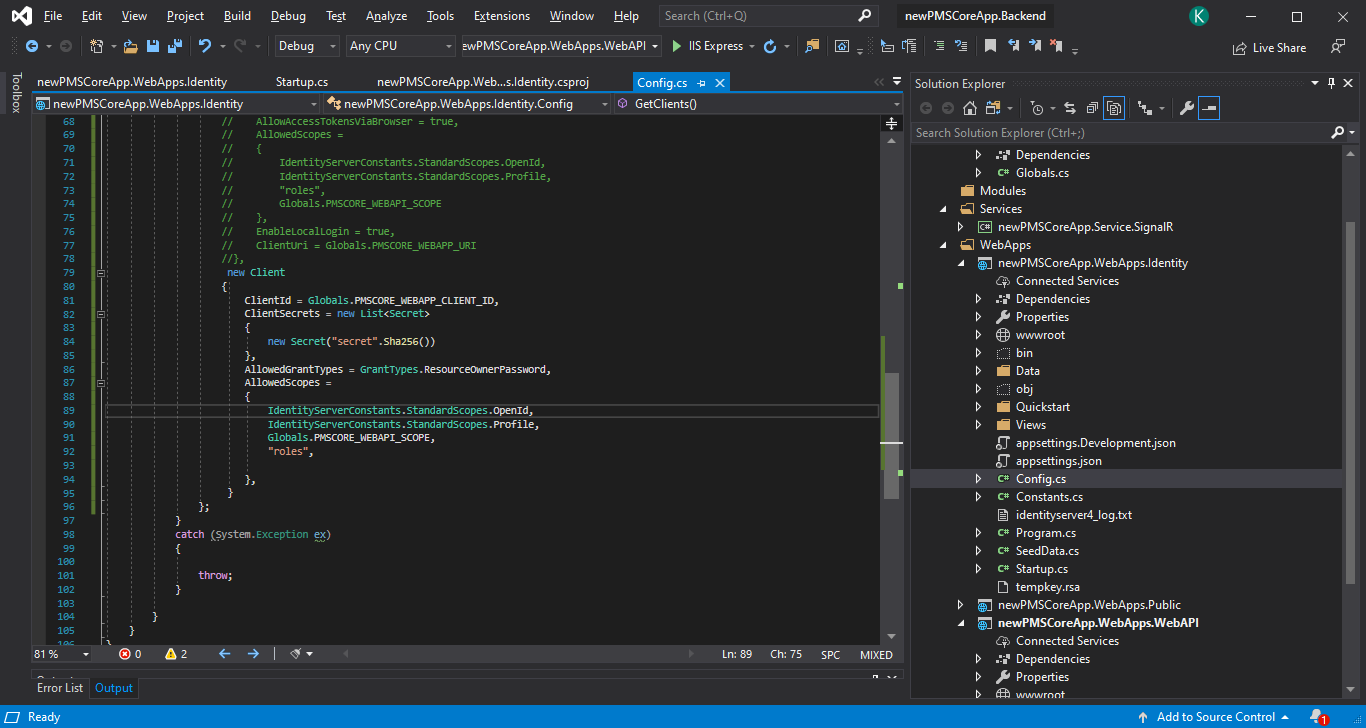Open the Build menu
The width and height of the screenshot is (1366, 728).
pos(238,16)
